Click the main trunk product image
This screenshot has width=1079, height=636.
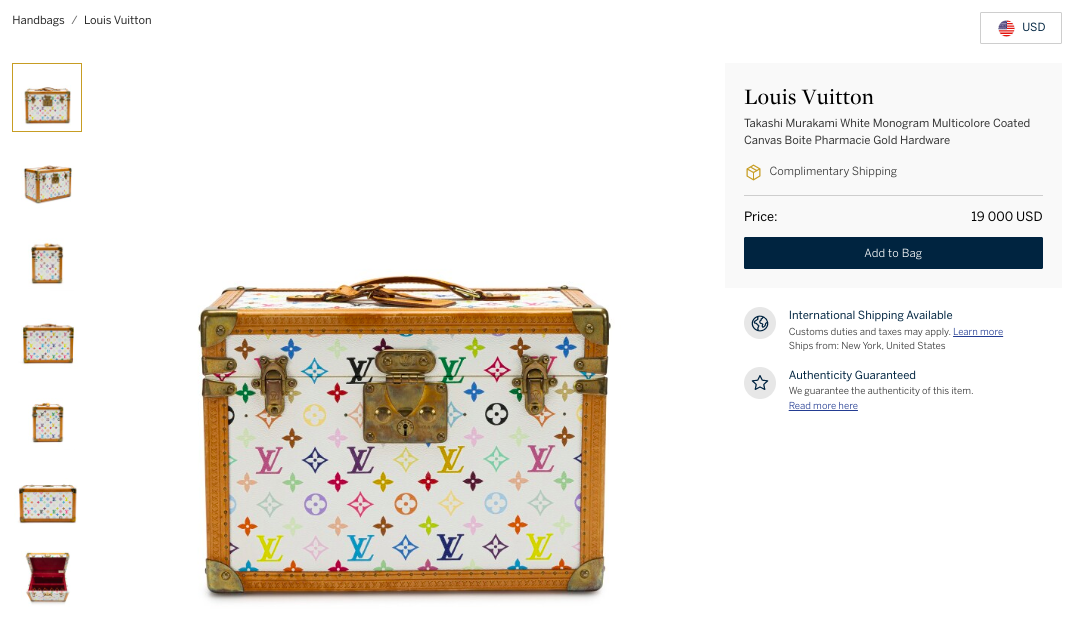coord(405,435)
